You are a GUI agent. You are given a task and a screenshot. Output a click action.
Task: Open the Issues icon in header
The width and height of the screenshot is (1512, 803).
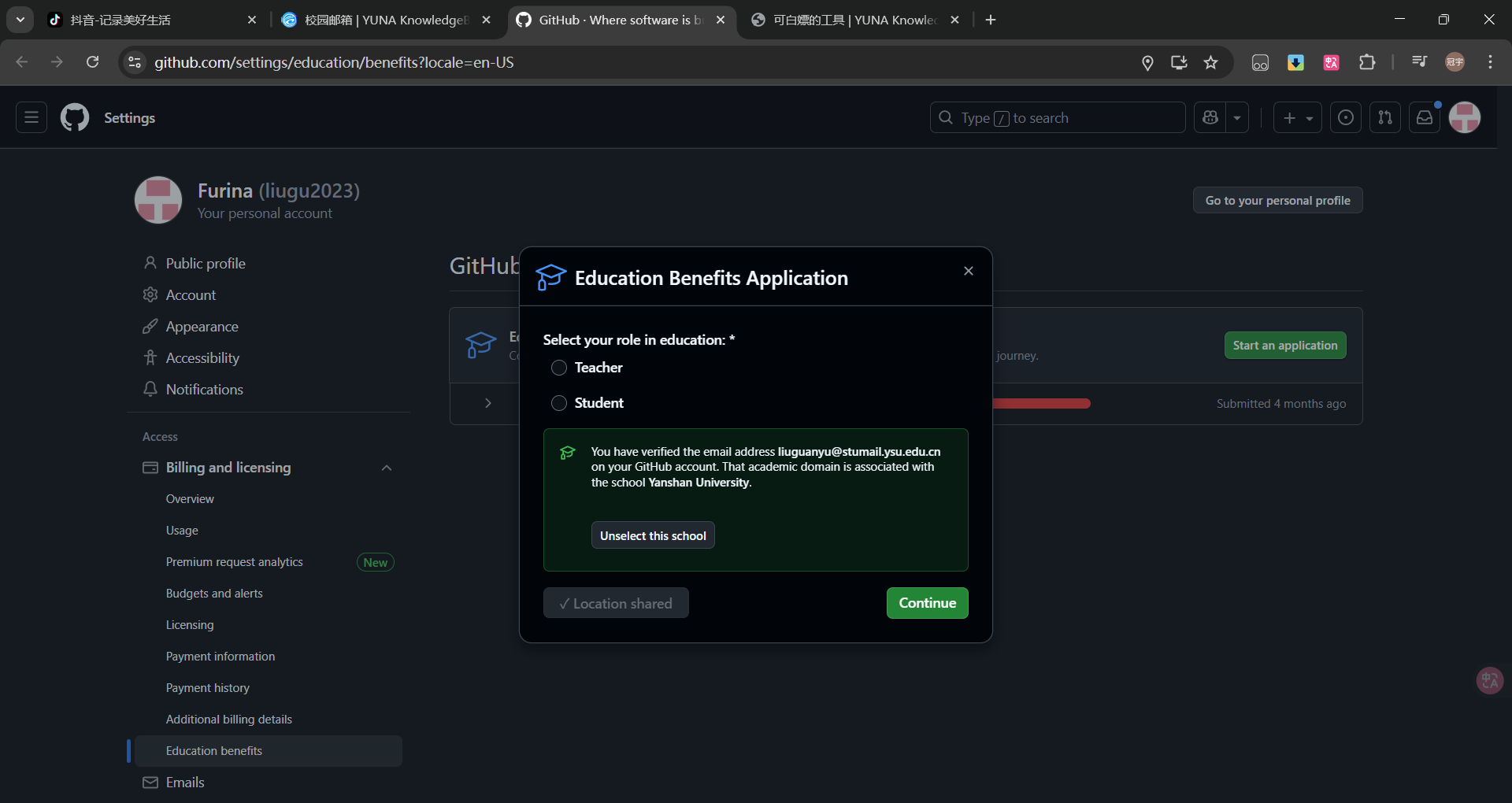tap(1346, 117)
